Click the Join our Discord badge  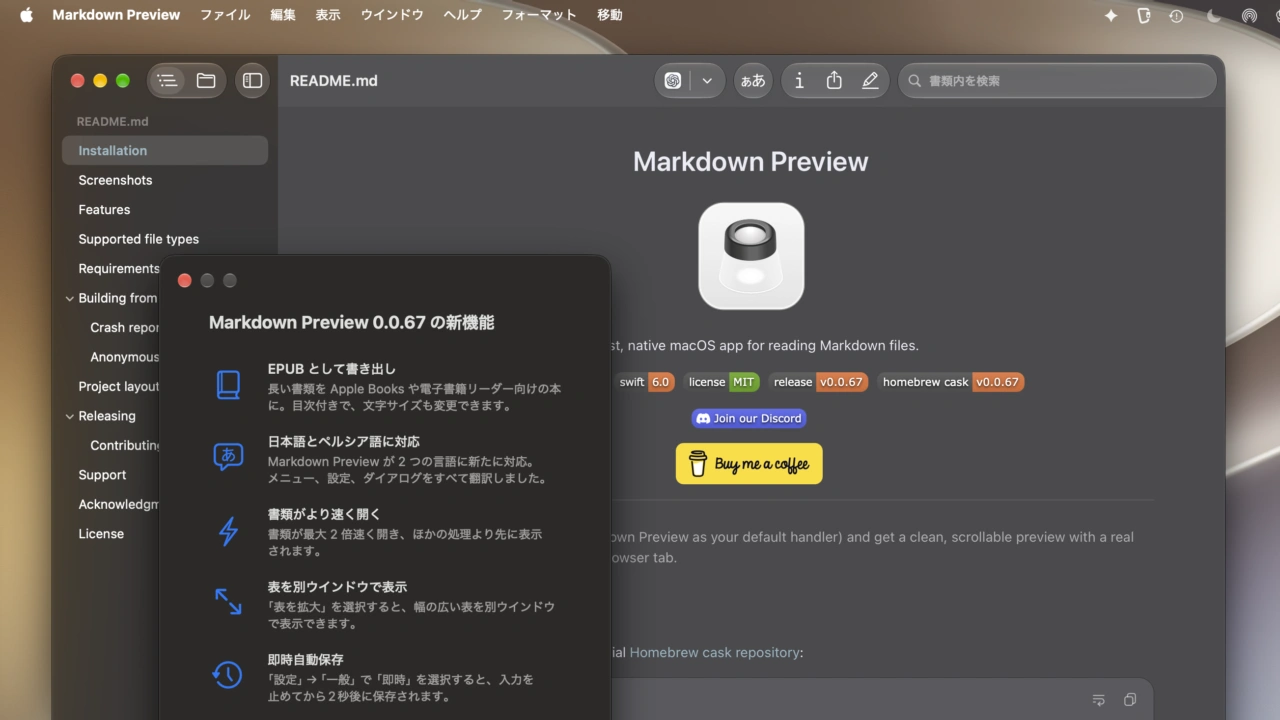(x=749, y=418)
